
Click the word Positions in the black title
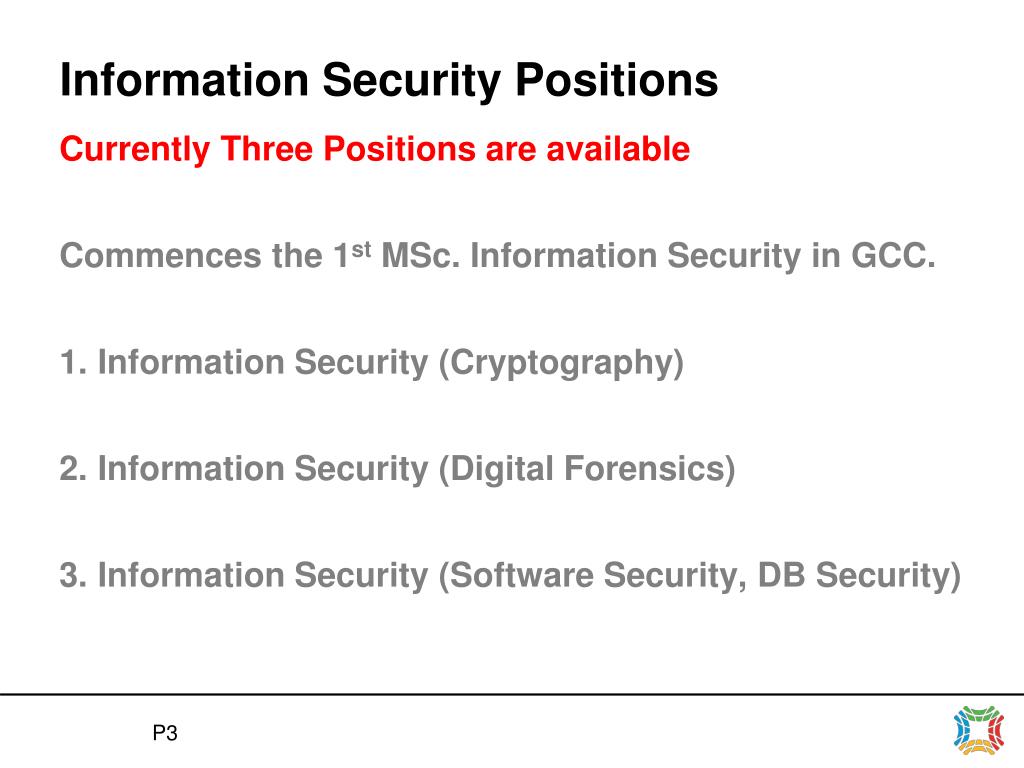coord(616,80)
